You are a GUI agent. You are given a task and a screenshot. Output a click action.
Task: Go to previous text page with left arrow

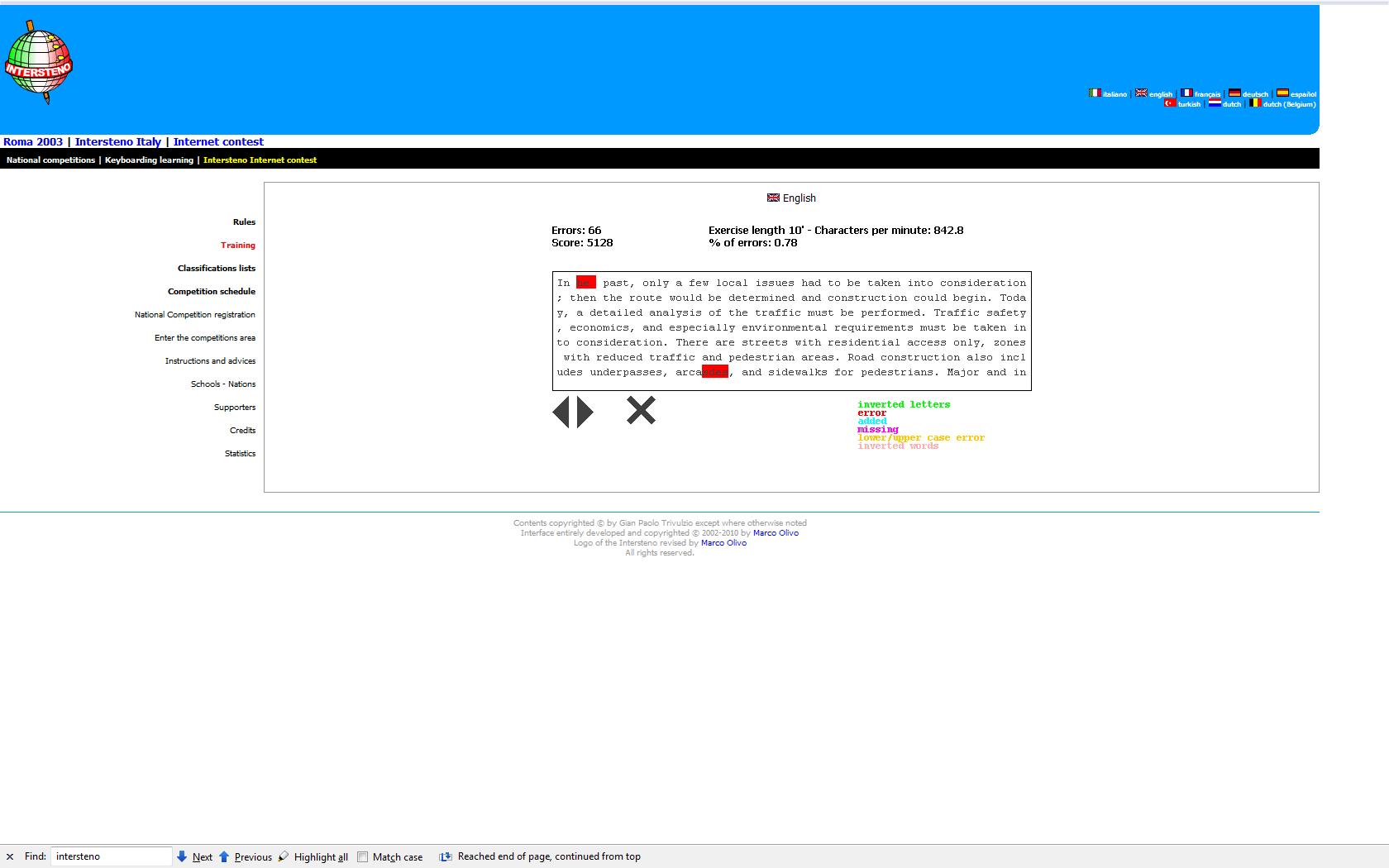tap(561, 412)
